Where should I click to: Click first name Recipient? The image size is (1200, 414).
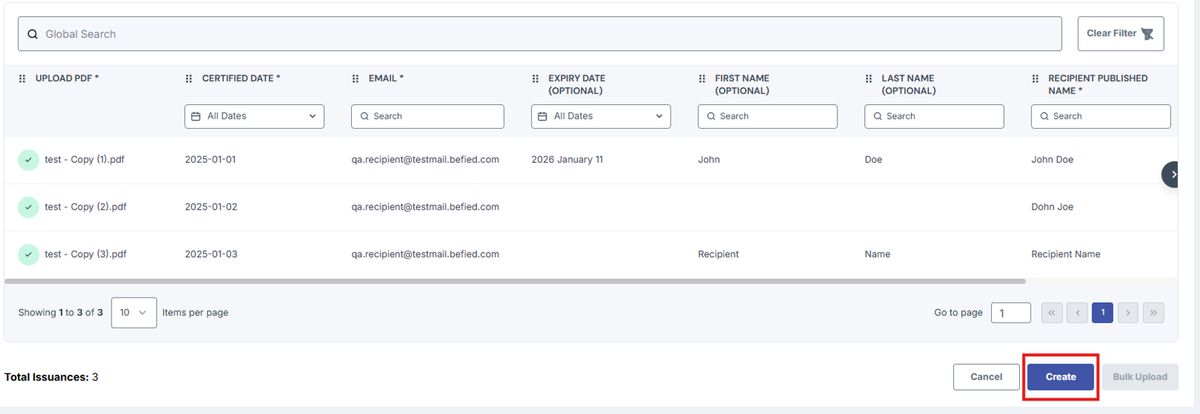(718, 254)
